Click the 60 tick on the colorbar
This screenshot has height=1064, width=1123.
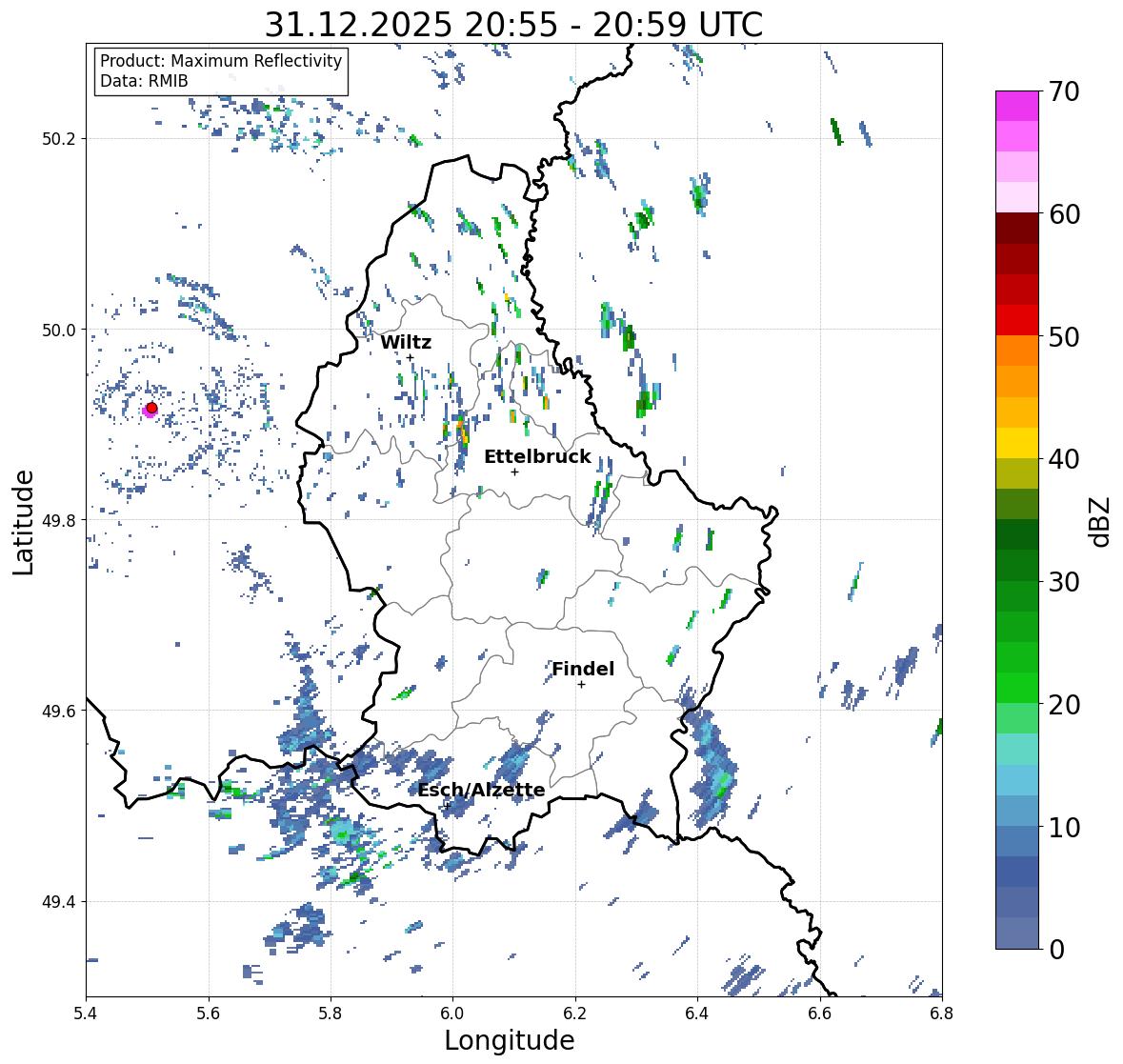click(x=1064, y=214)
